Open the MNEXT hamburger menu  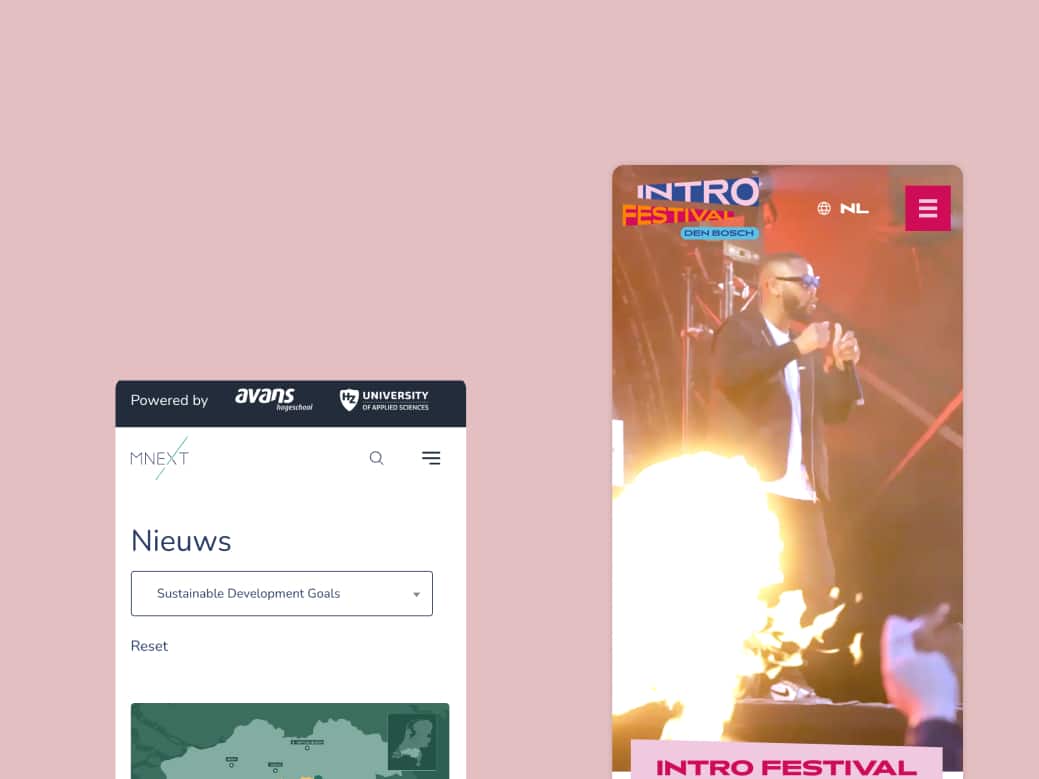pyautogui.click(x=431, y=458)
